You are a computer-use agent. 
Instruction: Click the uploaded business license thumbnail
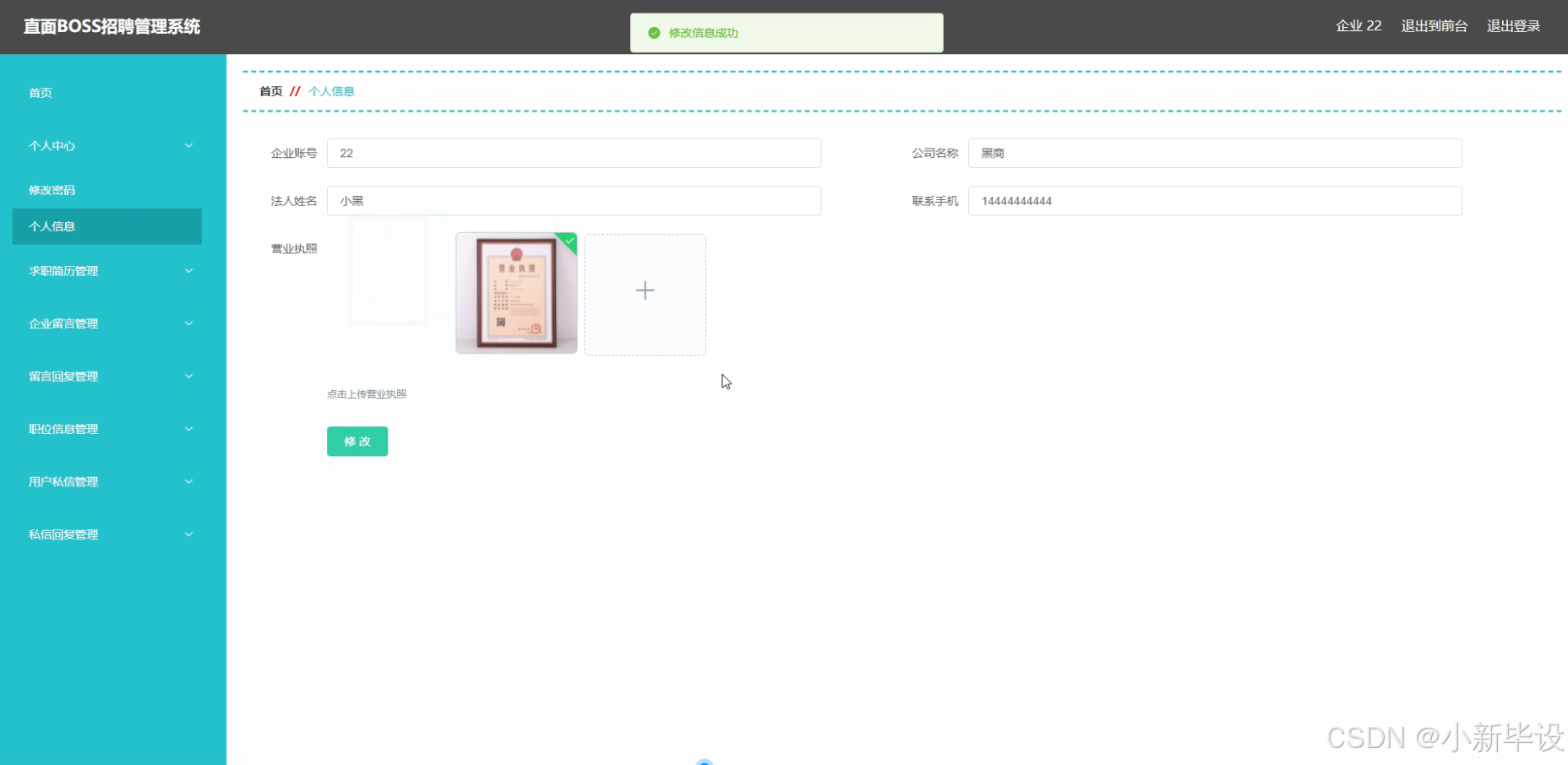pyautogui.click(x=515, y=293)
